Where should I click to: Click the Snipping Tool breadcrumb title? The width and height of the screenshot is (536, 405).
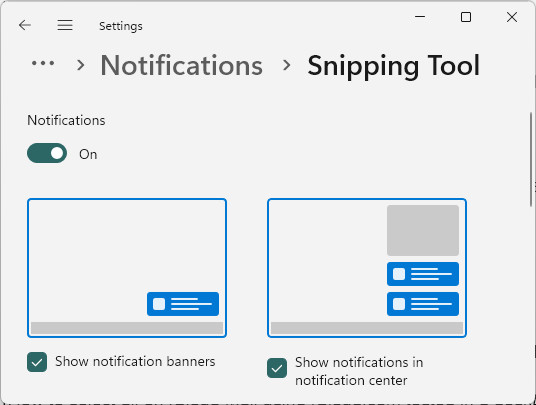[393, 66]
